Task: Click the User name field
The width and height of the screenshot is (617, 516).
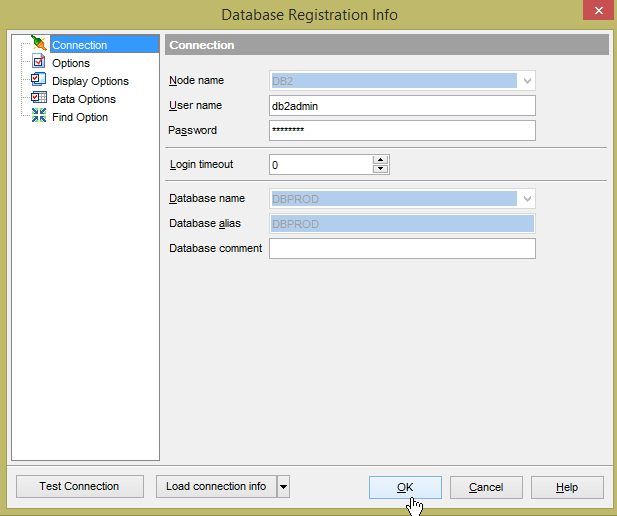Action: pyautogui.click(x=402, y=106)
